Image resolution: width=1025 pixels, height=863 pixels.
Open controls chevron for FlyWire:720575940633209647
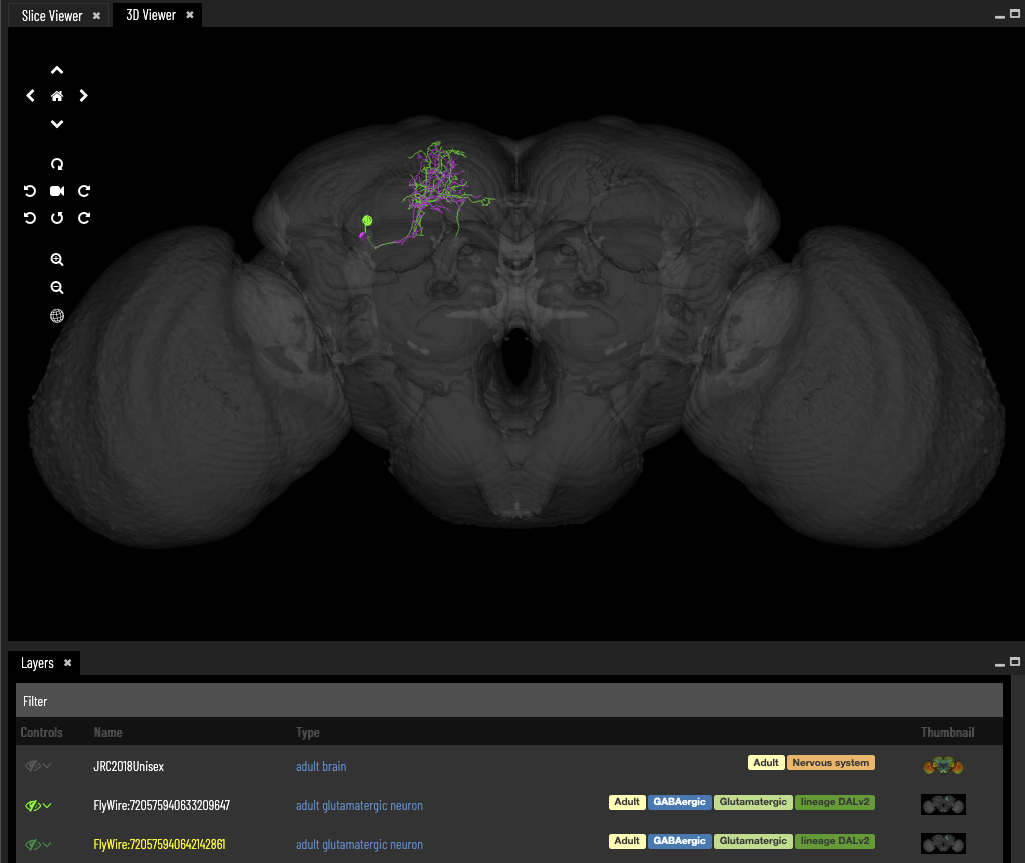pos(47,806)
